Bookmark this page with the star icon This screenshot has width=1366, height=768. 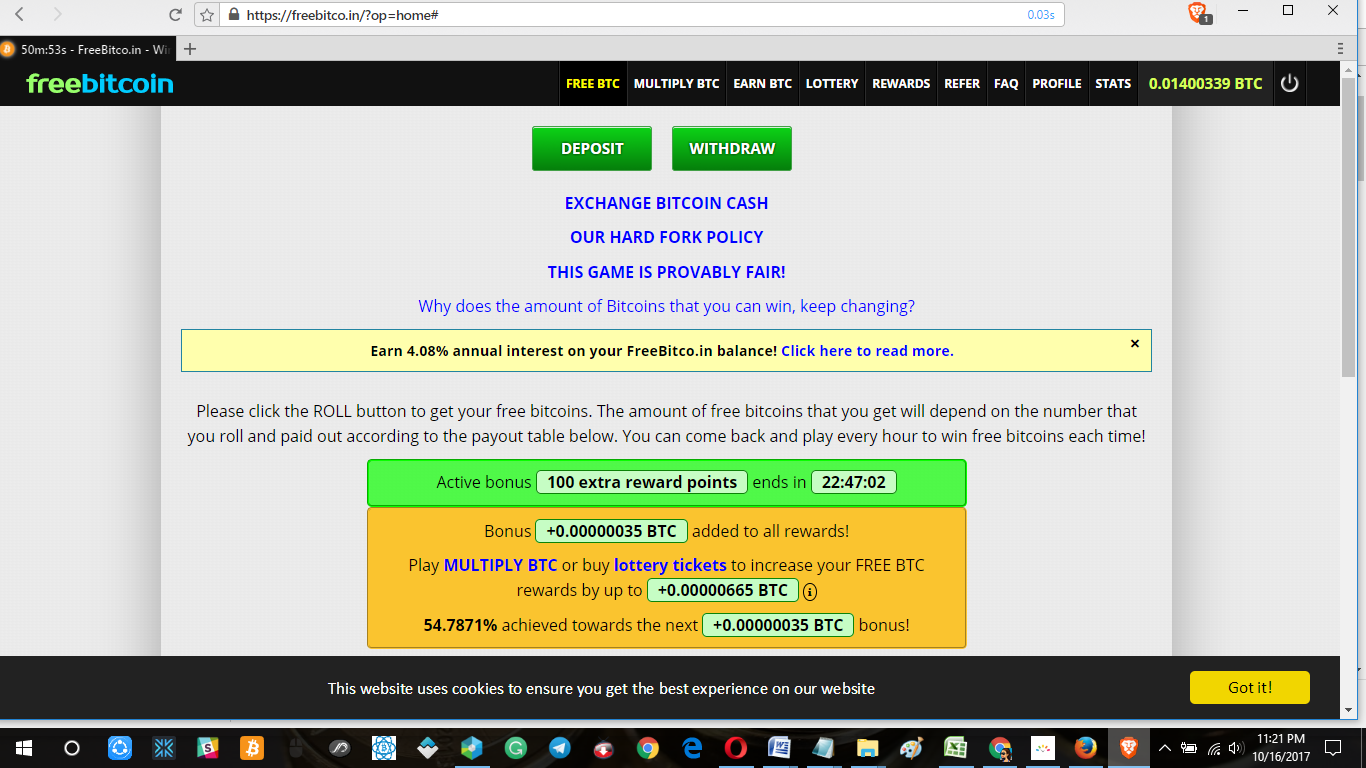pos(207,15)
